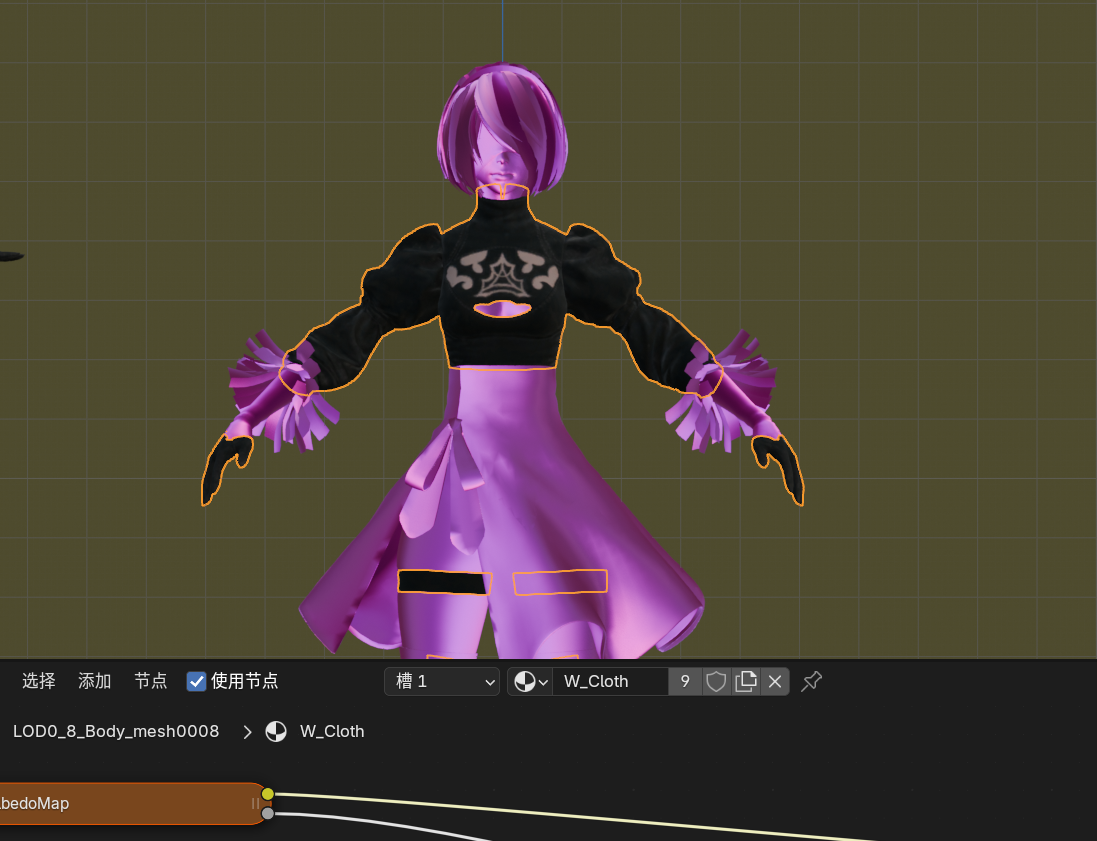Click the resize grip on AbedoMap node
The width and height of the screenshot is (1097, 841).
point(255,803)
